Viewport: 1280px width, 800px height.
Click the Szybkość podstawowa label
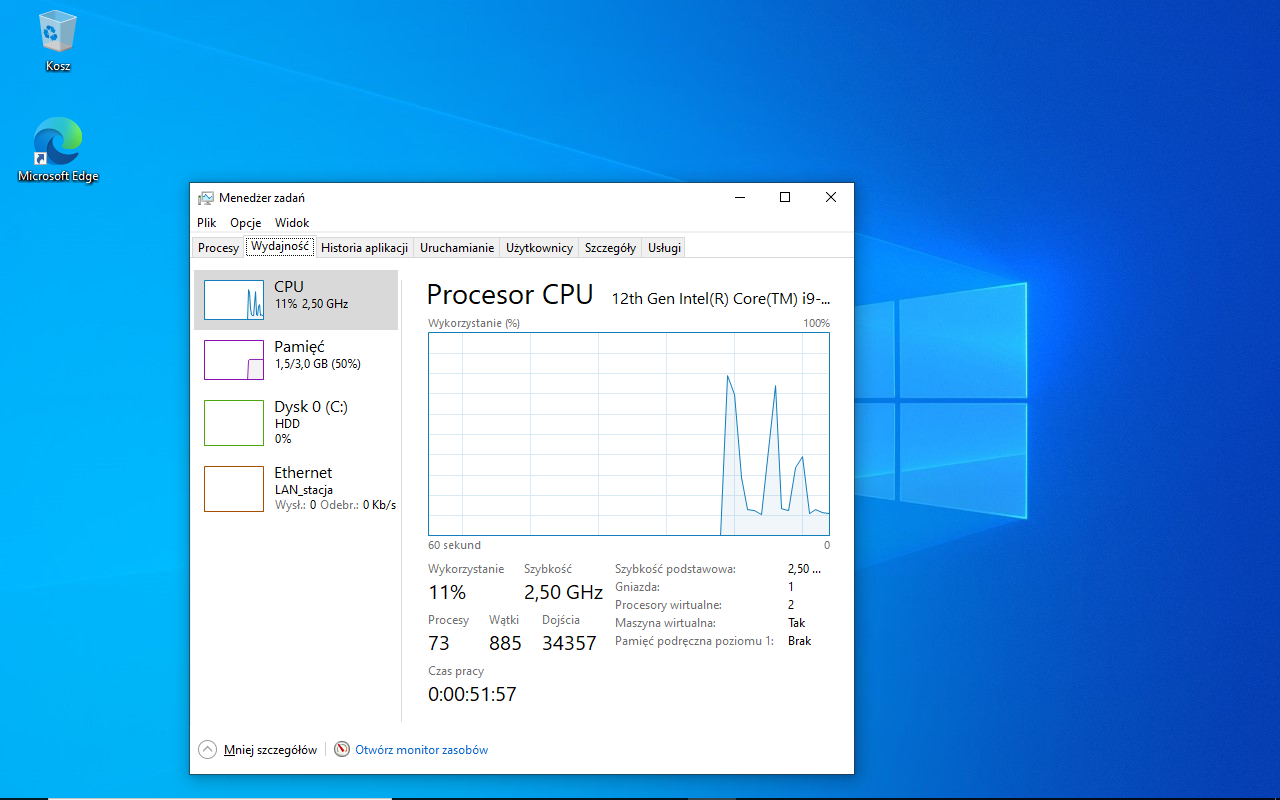pyautogui.click(x=675, y=569)
